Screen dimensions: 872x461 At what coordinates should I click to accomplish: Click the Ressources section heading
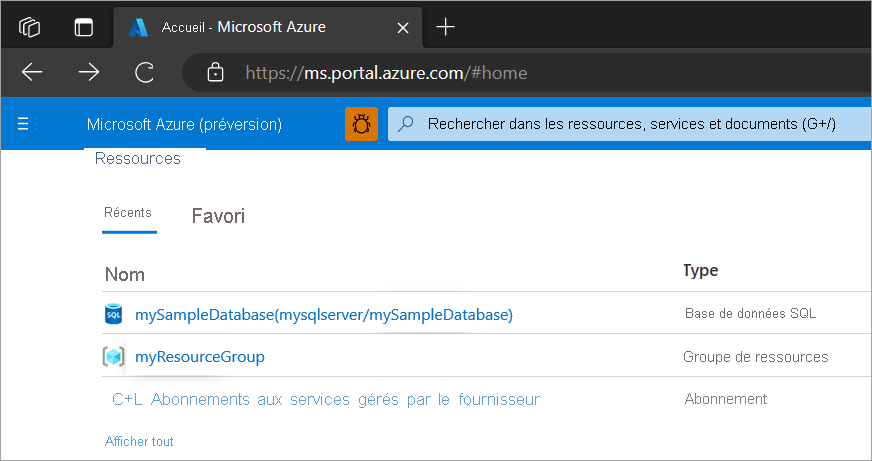coord(138,158)
